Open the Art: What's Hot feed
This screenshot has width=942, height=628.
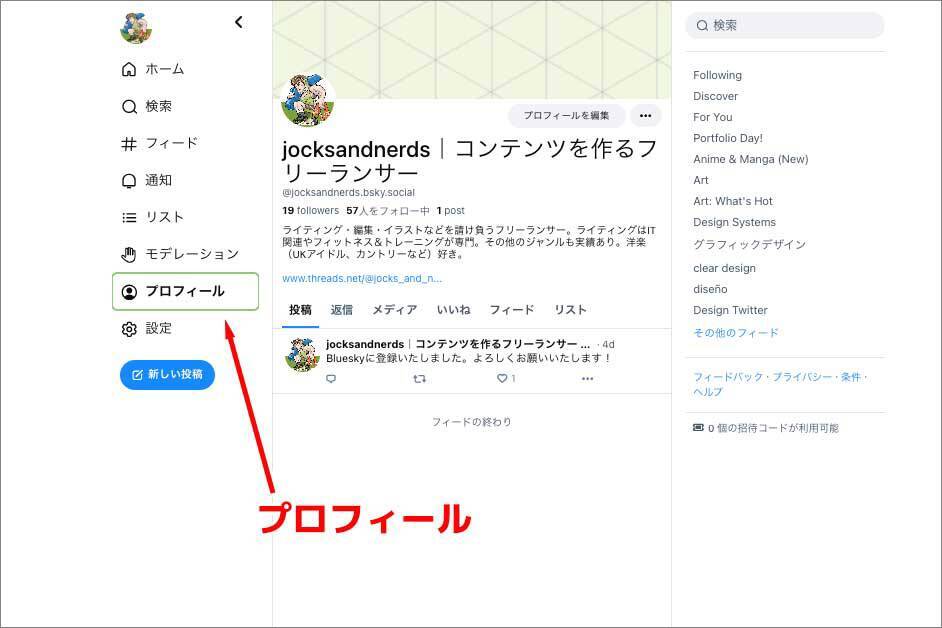733,201
